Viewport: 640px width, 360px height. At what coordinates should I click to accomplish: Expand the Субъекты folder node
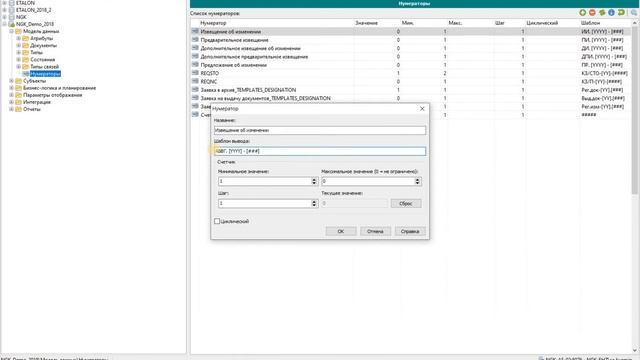(x=11, y=81)
